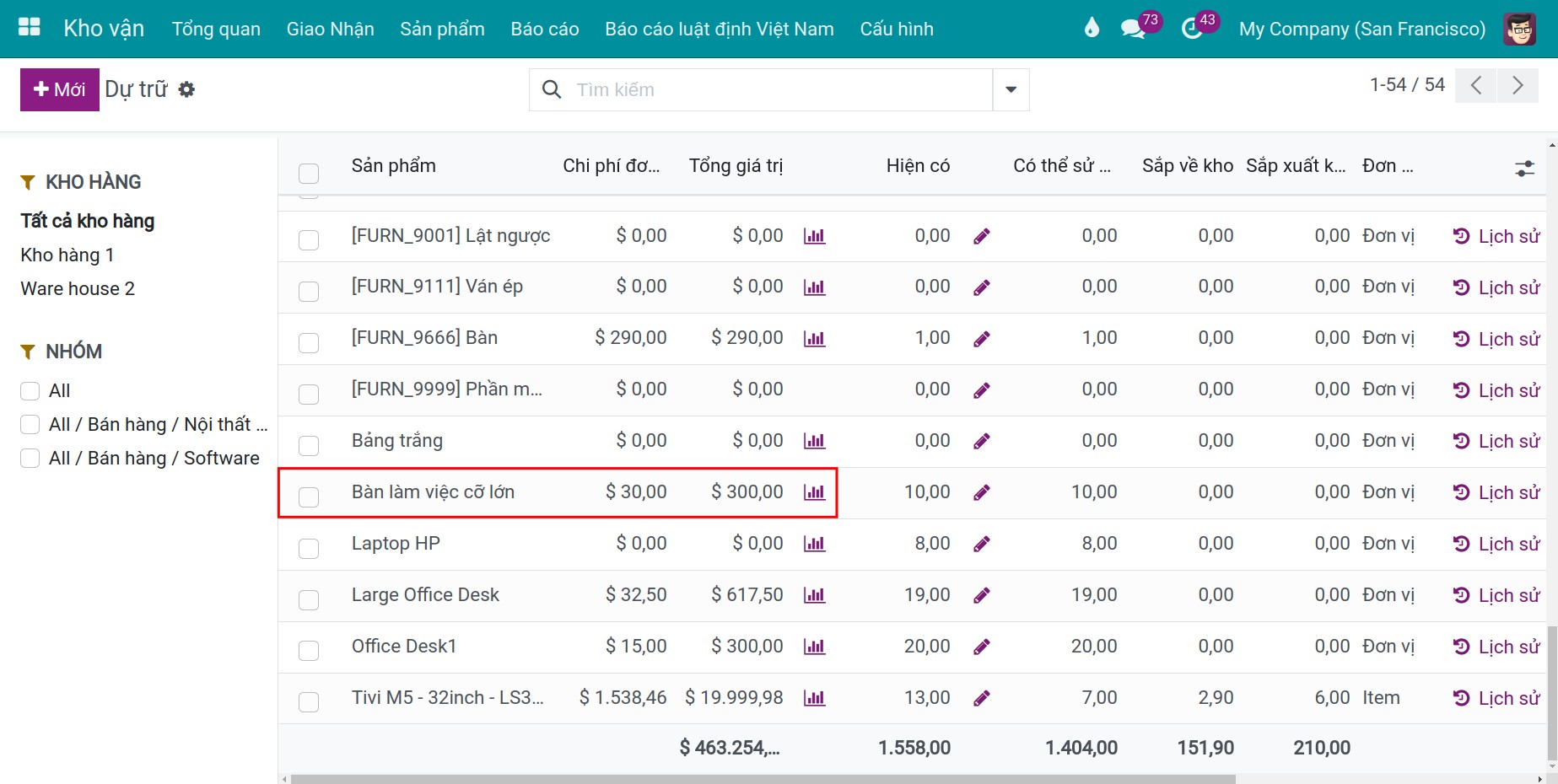Select the FURN_9111 Ván ép row checkbox

point(309,291)
